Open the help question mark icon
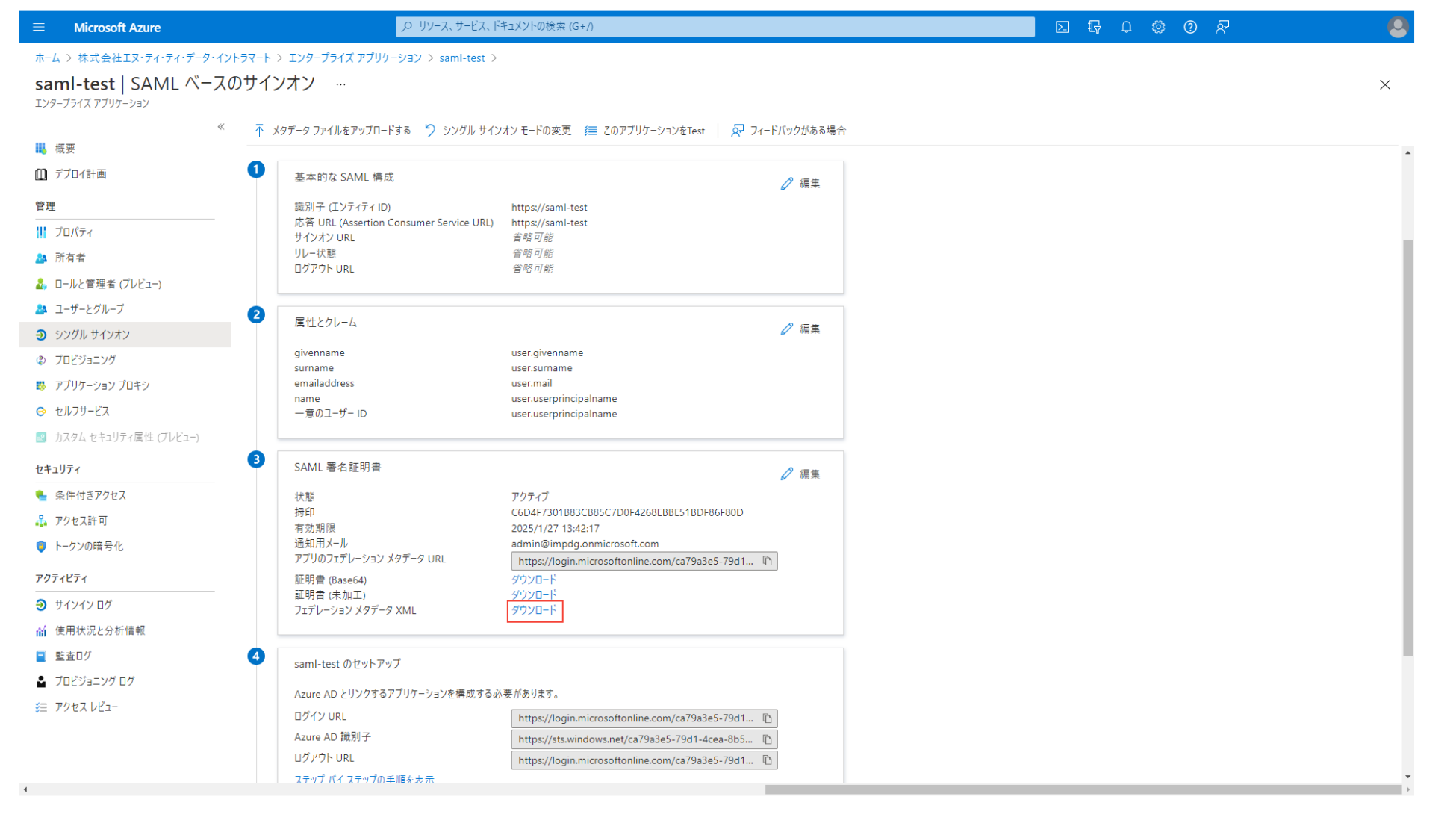This screenshot has height=829, width=1456. [1189, 27]
